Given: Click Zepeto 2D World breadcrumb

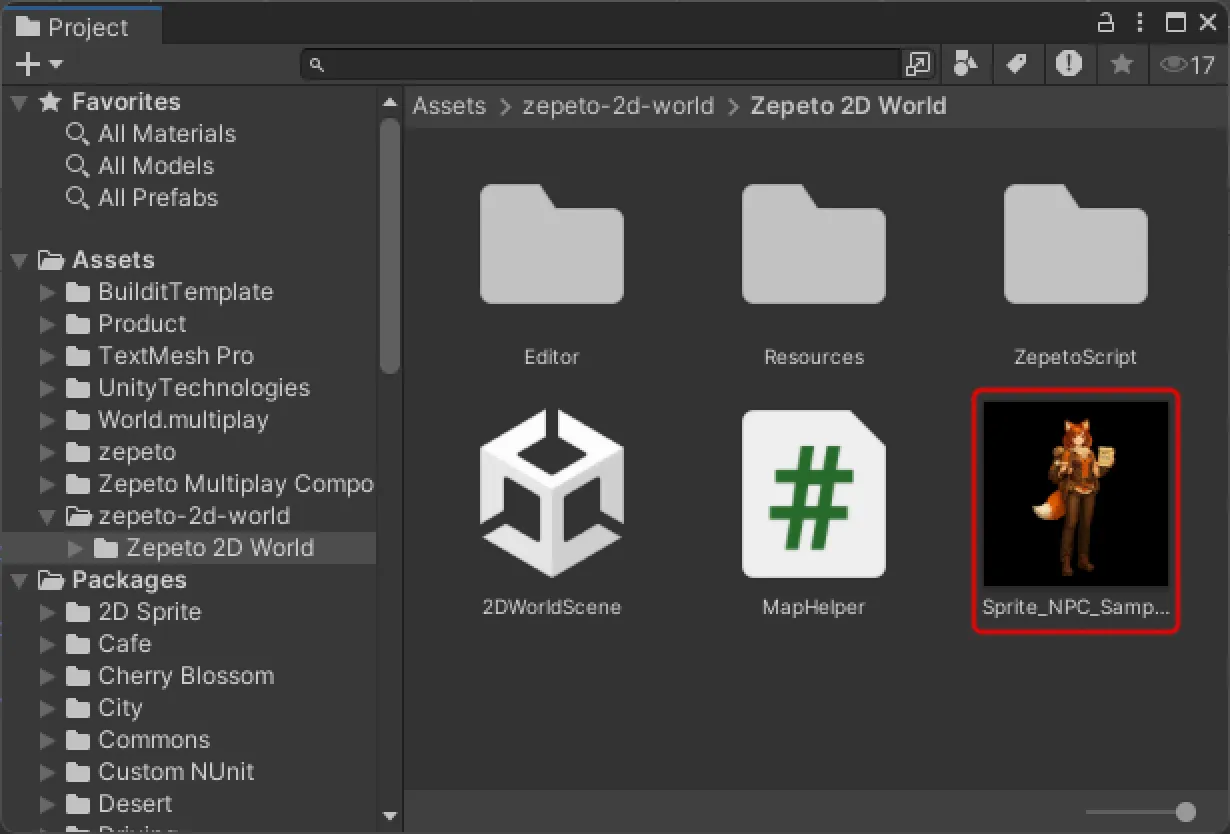Looking at the screenshot, I should 848,106.
